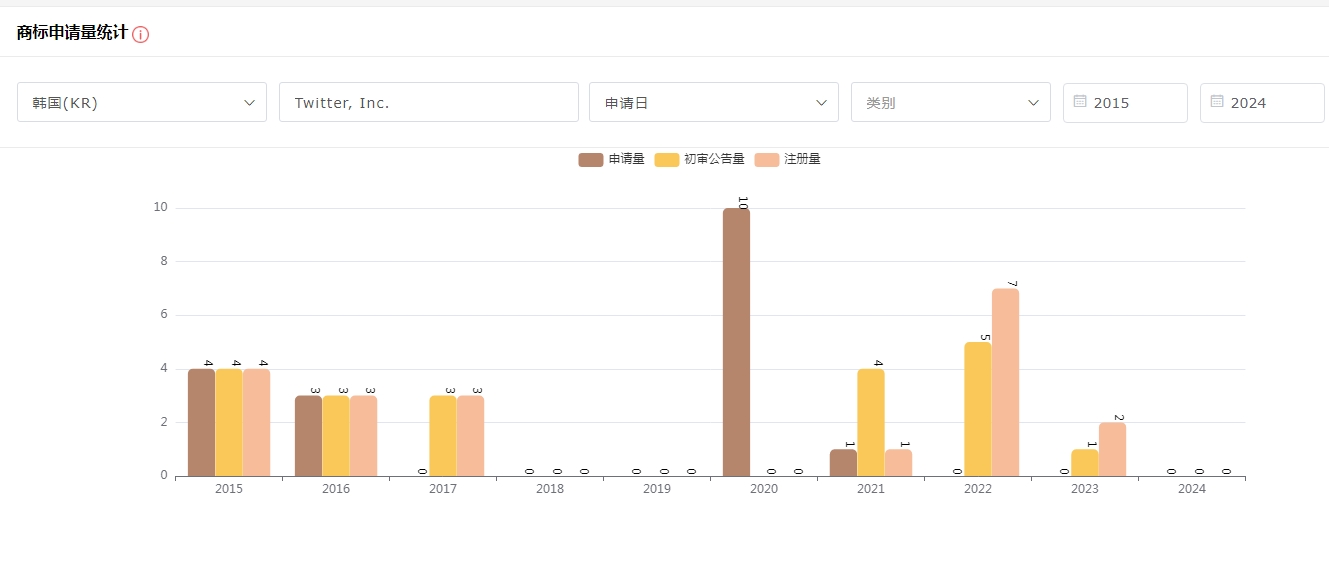Click the 2023 yellow 初审公告量 bar valued 1
The height and width of the screenshot is (564, 1329).
(x=1085, y=462)
